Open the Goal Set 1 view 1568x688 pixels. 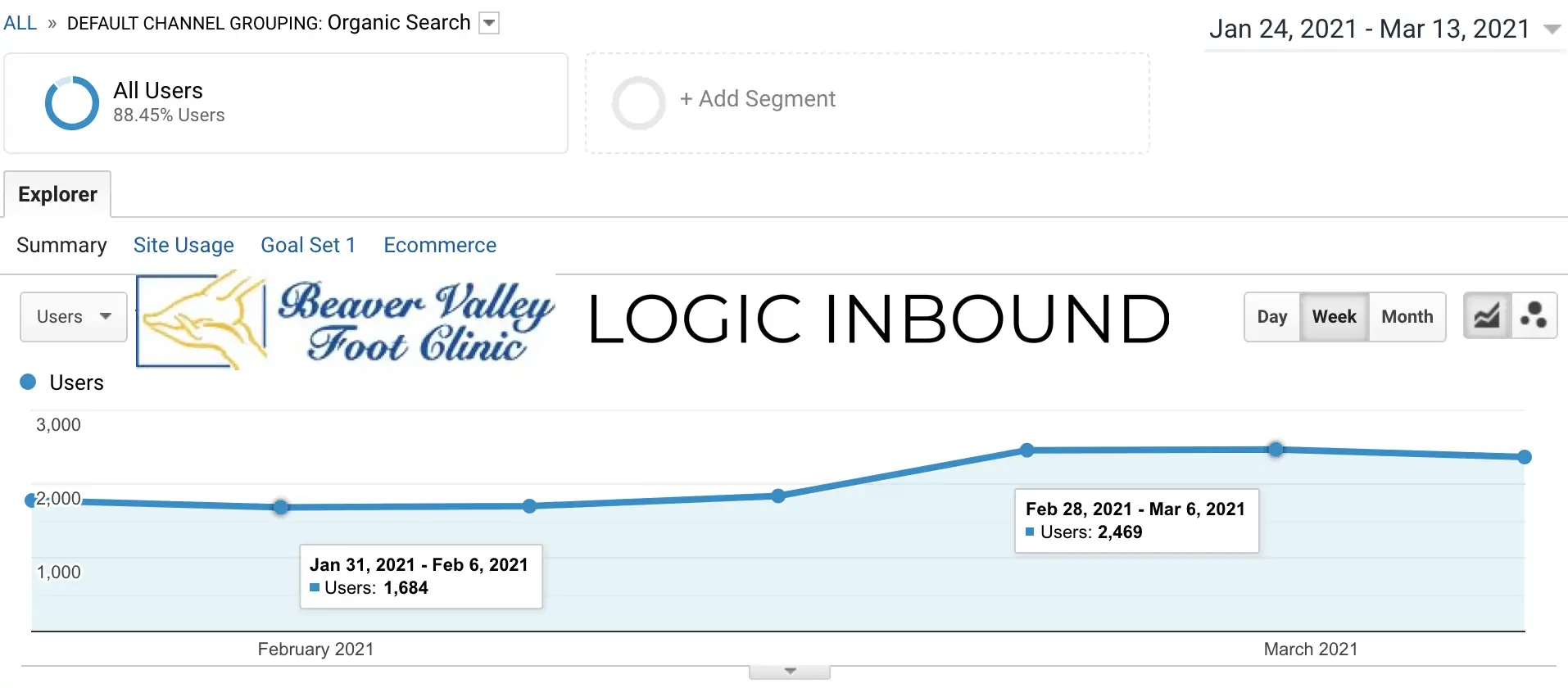(308, 245)
